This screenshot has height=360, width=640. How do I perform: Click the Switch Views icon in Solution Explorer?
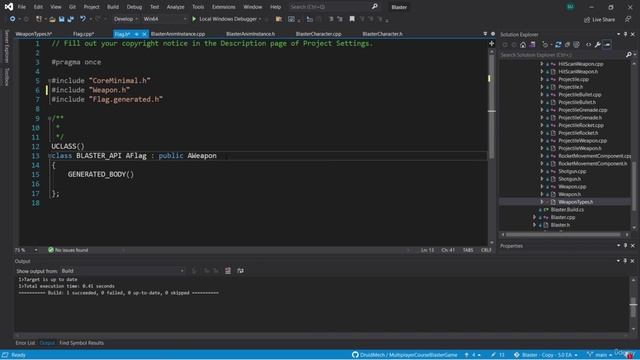532,44
